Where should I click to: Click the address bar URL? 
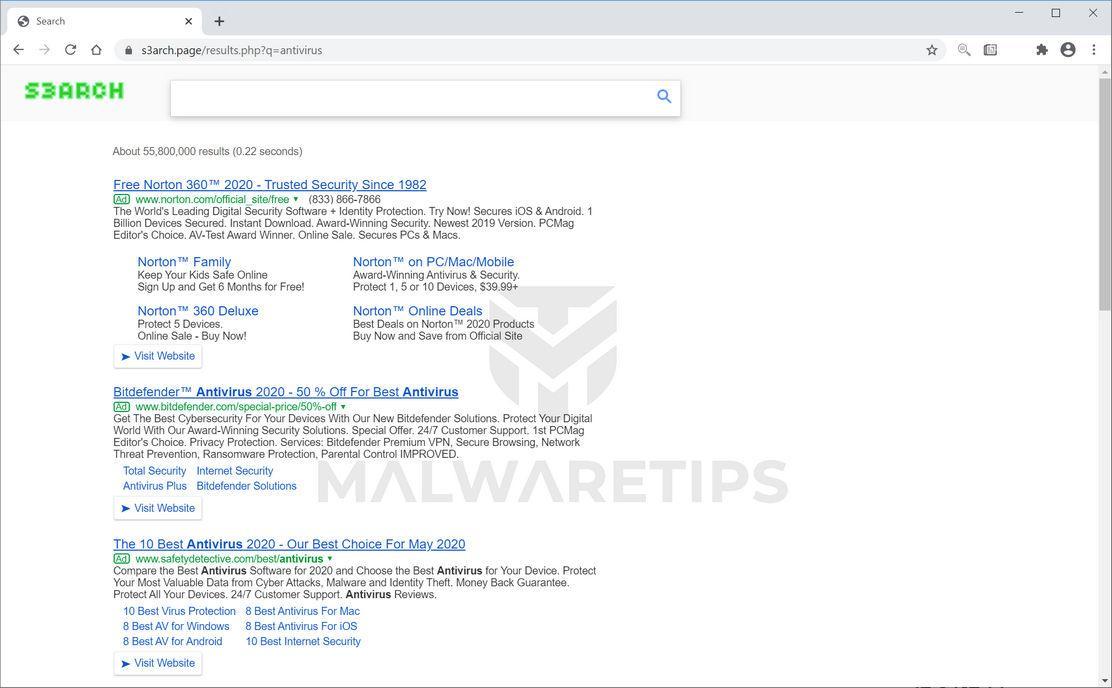231,50
